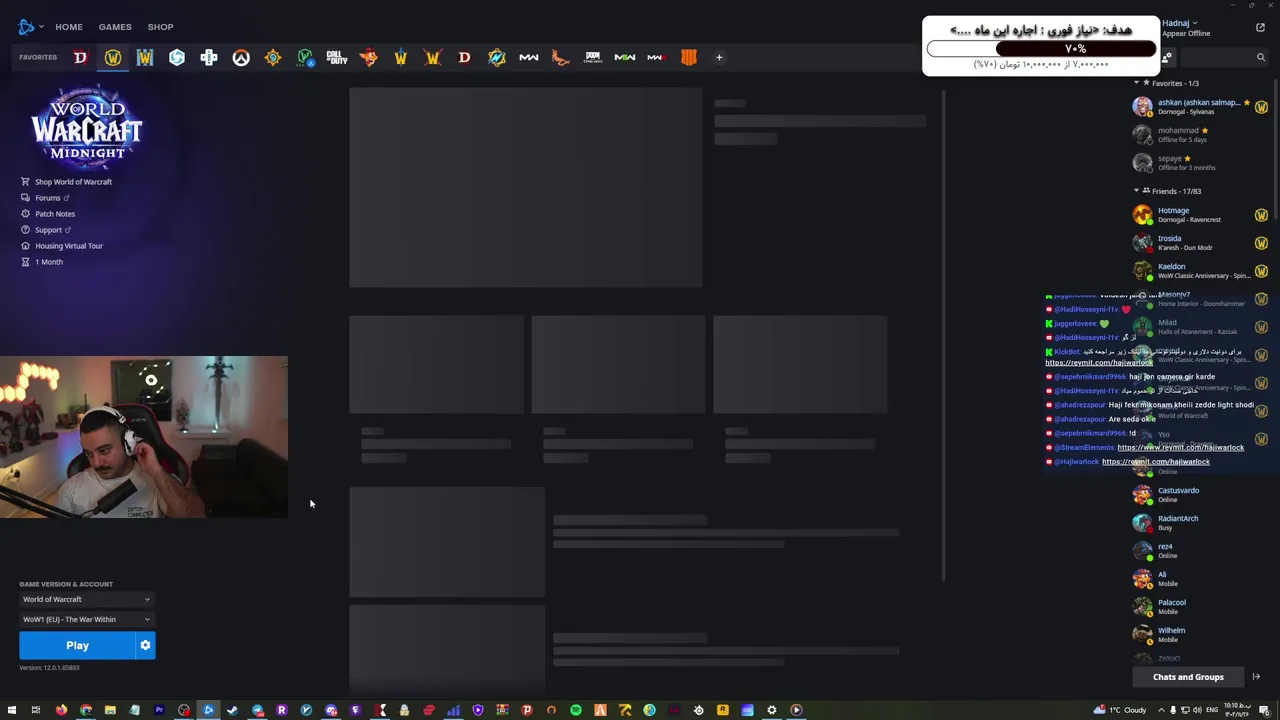
Task: Click the Play button
Action: coord(77,645)
